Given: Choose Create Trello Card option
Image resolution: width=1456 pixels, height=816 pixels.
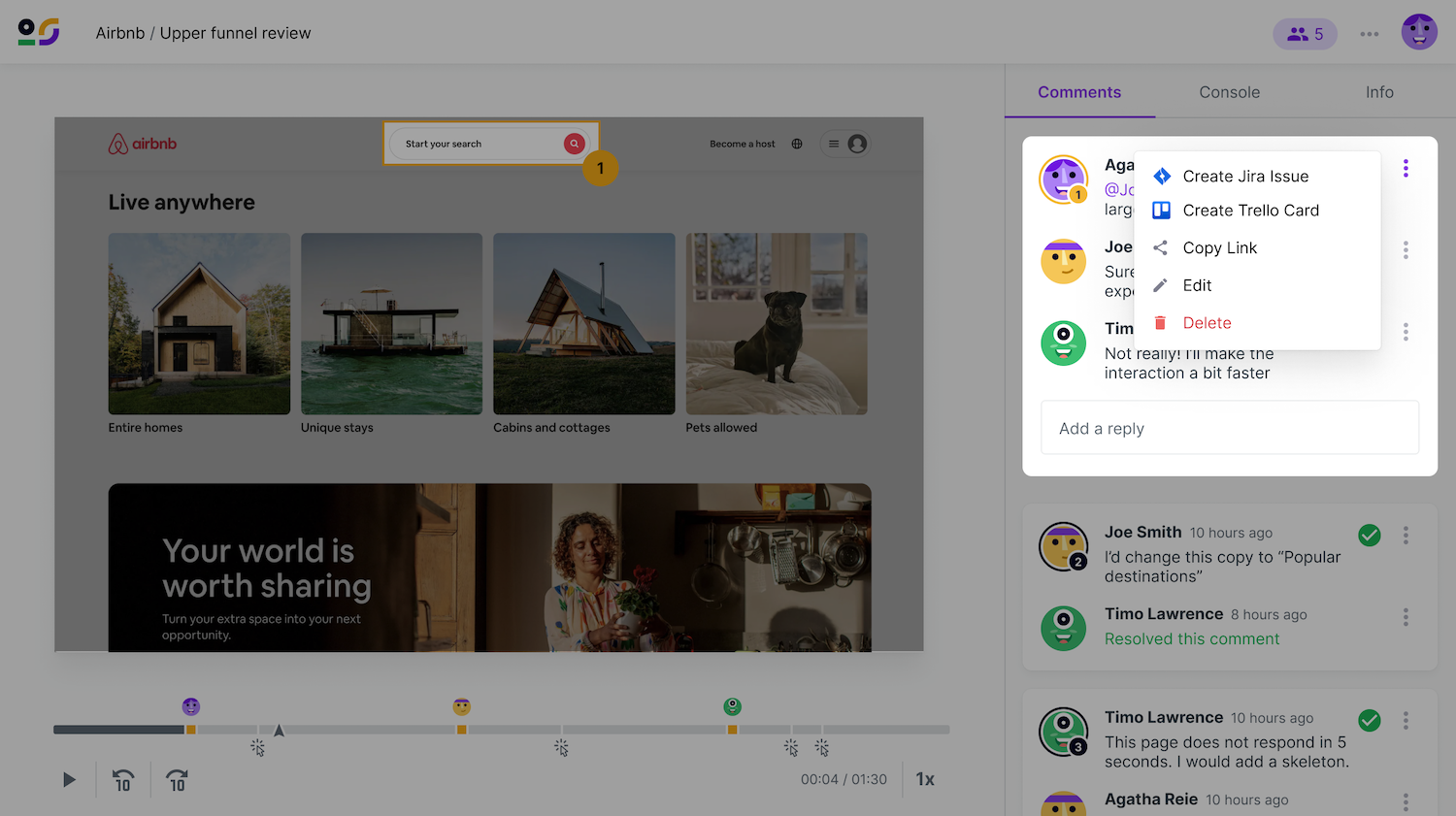Looking at the screenshot, I should click(x=1250, y=211).
